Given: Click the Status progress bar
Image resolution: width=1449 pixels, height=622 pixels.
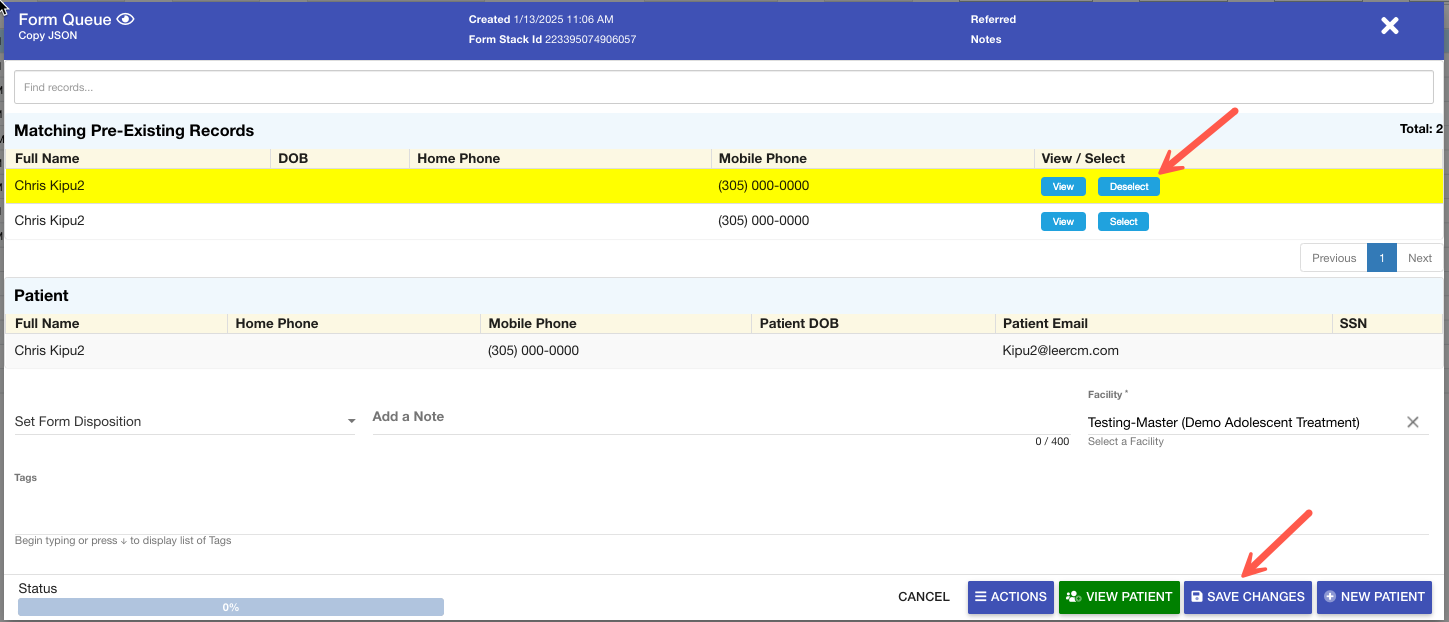Looking at the screenshot, I should coord(231,607).
